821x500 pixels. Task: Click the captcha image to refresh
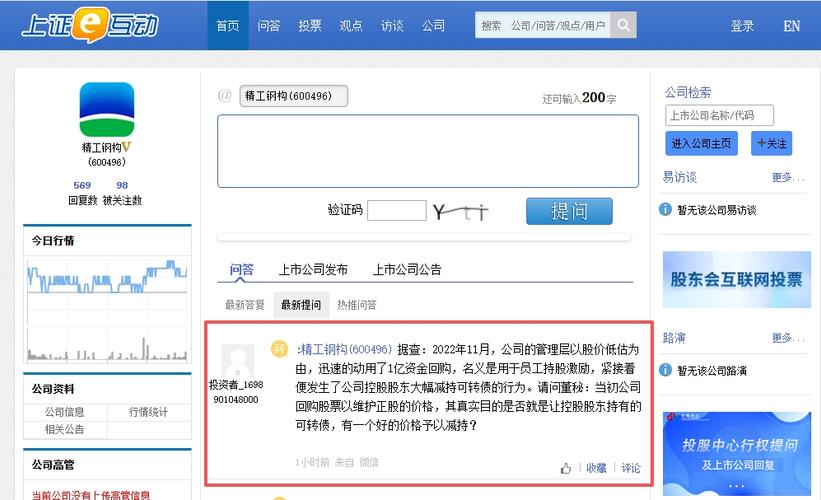coord(461,212)
